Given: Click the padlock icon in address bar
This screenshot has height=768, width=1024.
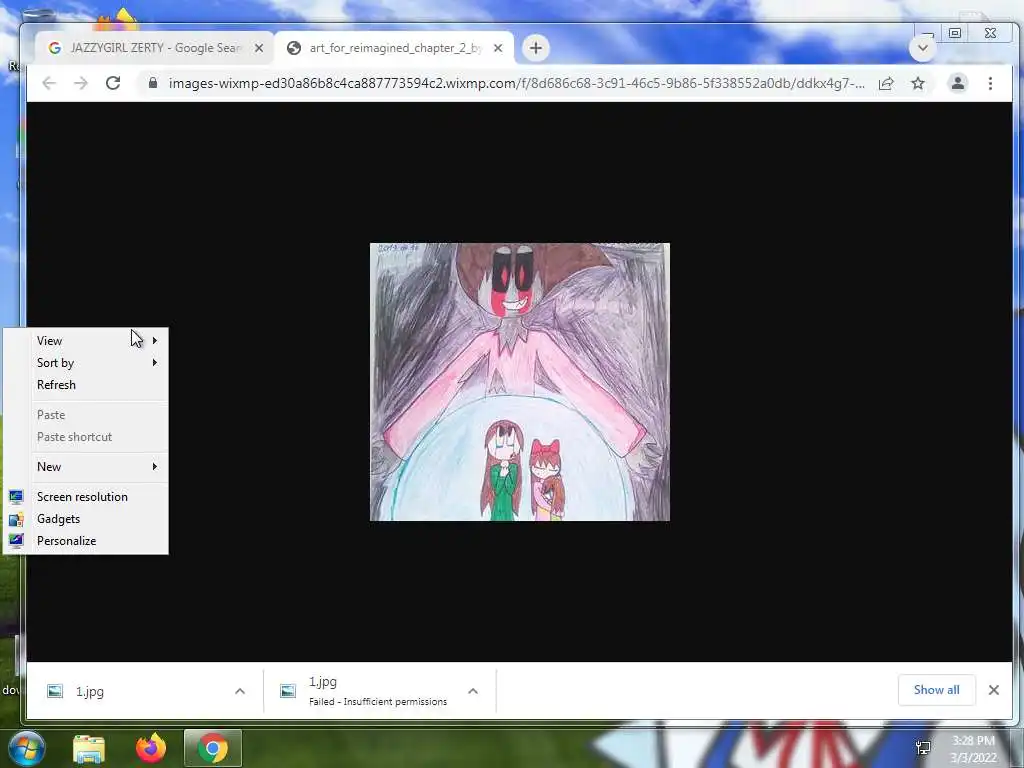Looking at the screenshot, I should point(153,83).
